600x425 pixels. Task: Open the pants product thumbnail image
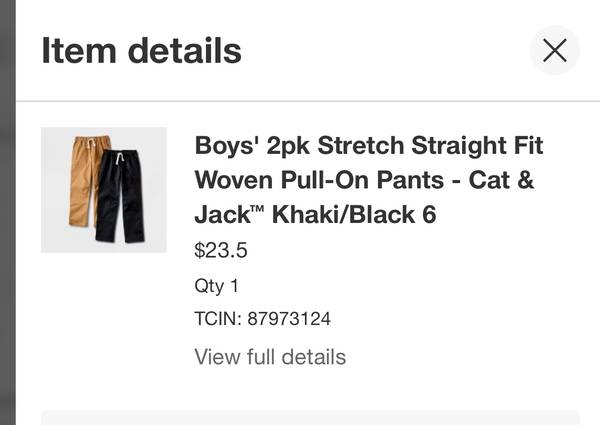point(104,190)
